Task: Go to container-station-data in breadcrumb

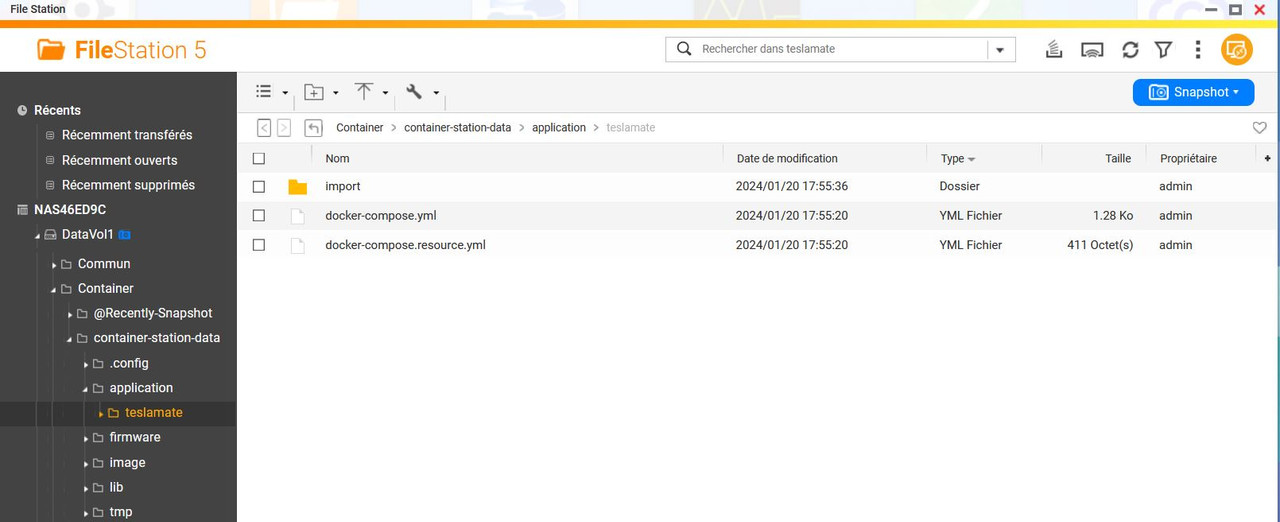Action: coord(458,128)
